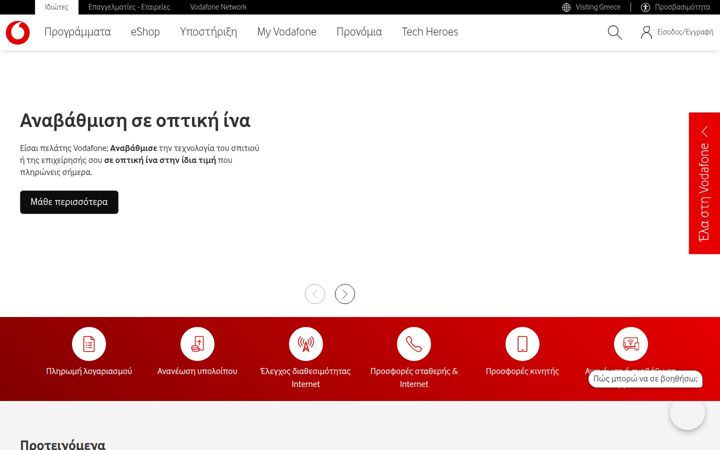Image resolution: width=720 pixels, height=450 pixels.
Task: Click Προσφορές σταθερής & Internet label
Action: click(414, 377)
